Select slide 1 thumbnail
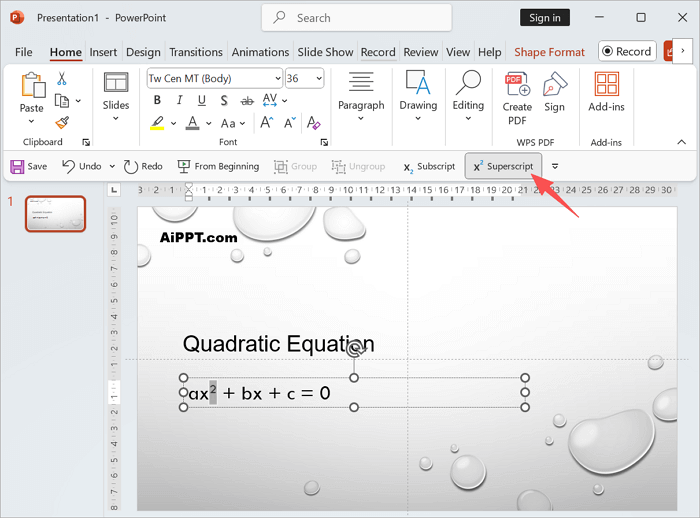Viewport: 700px width, 518px height. coord(56,214)
